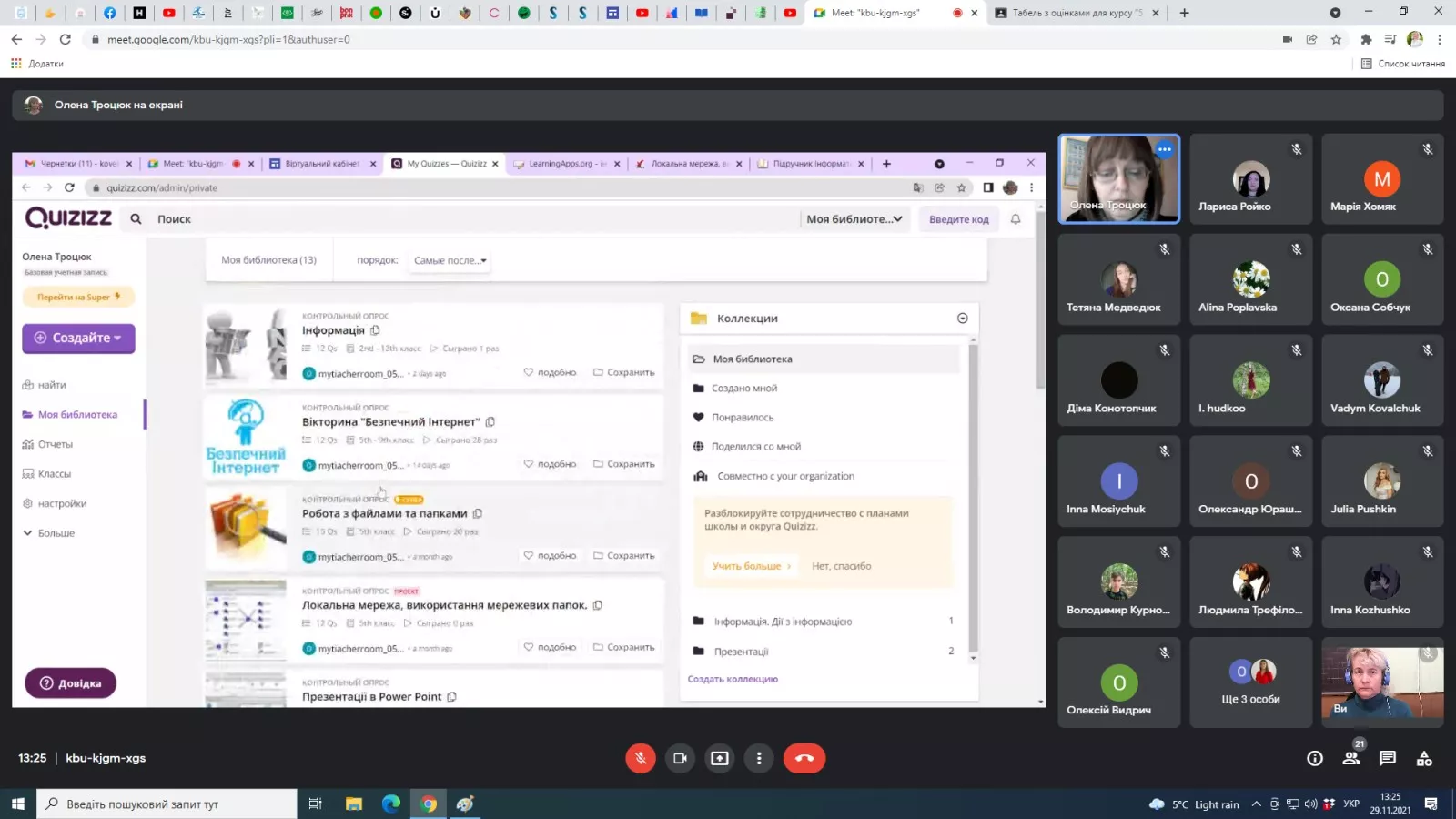Open the meeting details info icon
Screen dimensions: 1456x819
(x=1315, y=758)
